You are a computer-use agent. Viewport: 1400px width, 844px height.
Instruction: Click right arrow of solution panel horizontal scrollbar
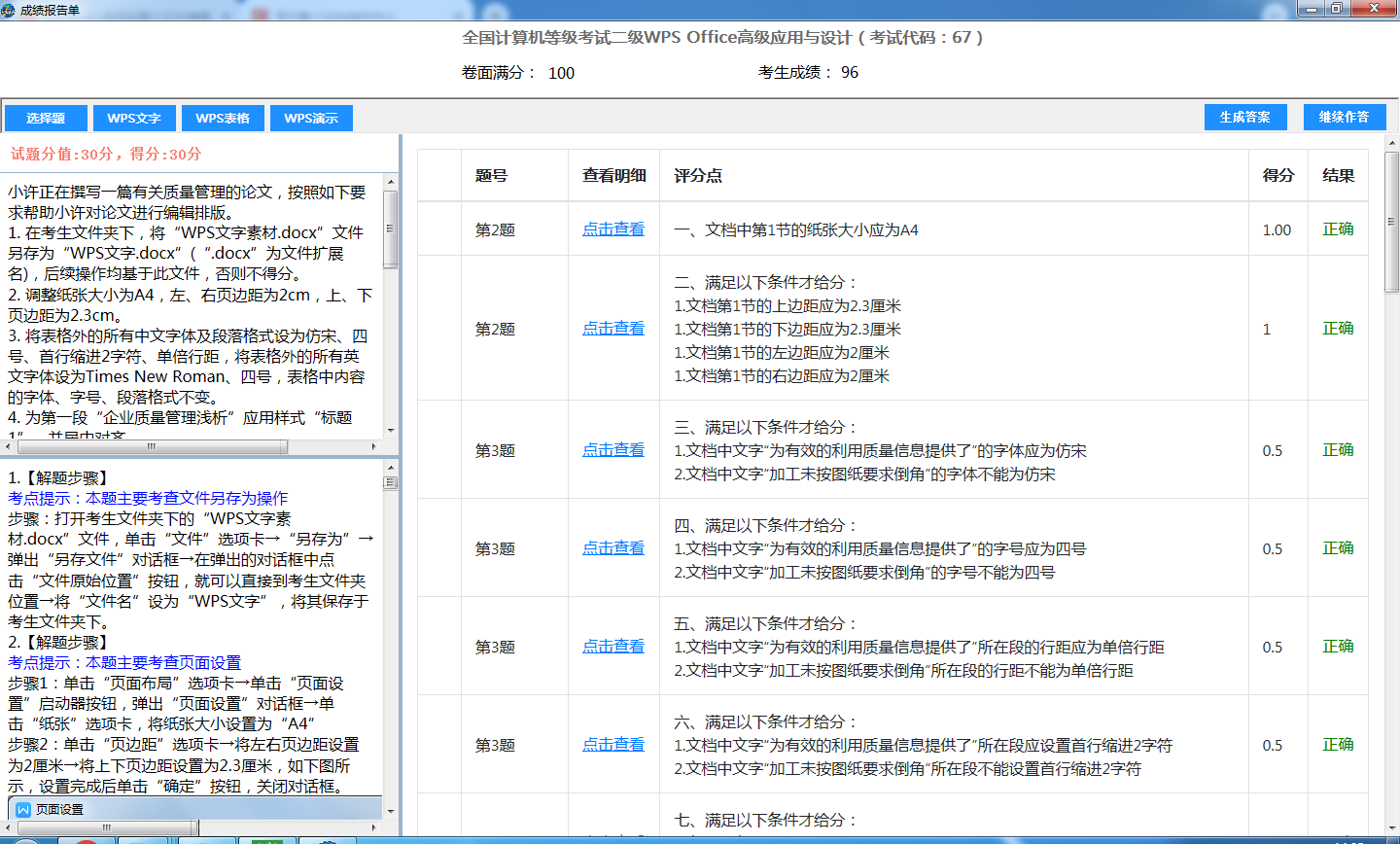(374, 827)
